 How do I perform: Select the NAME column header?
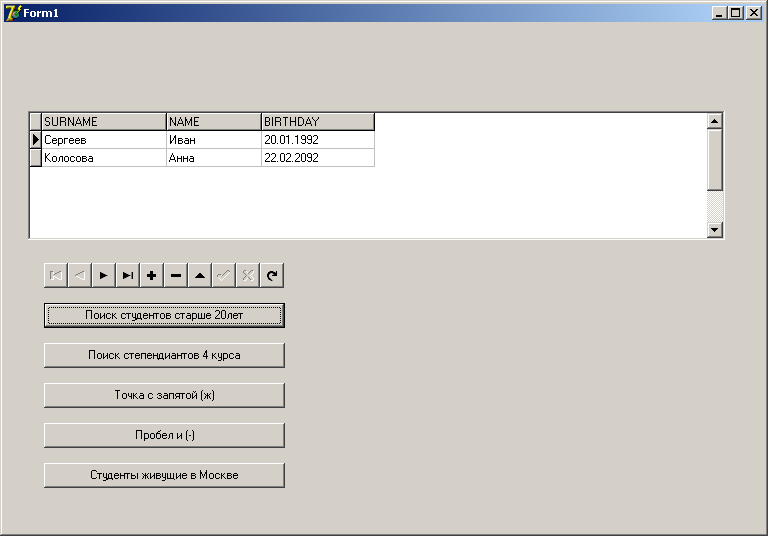[x=214, y=122]
